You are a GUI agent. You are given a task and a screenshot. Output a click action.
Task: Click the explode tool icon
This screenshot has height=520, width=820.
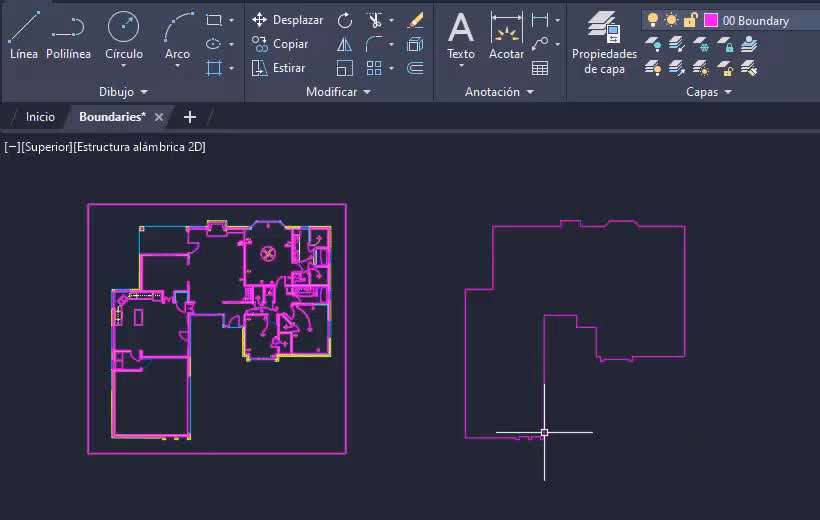click(x=415, y=44)
